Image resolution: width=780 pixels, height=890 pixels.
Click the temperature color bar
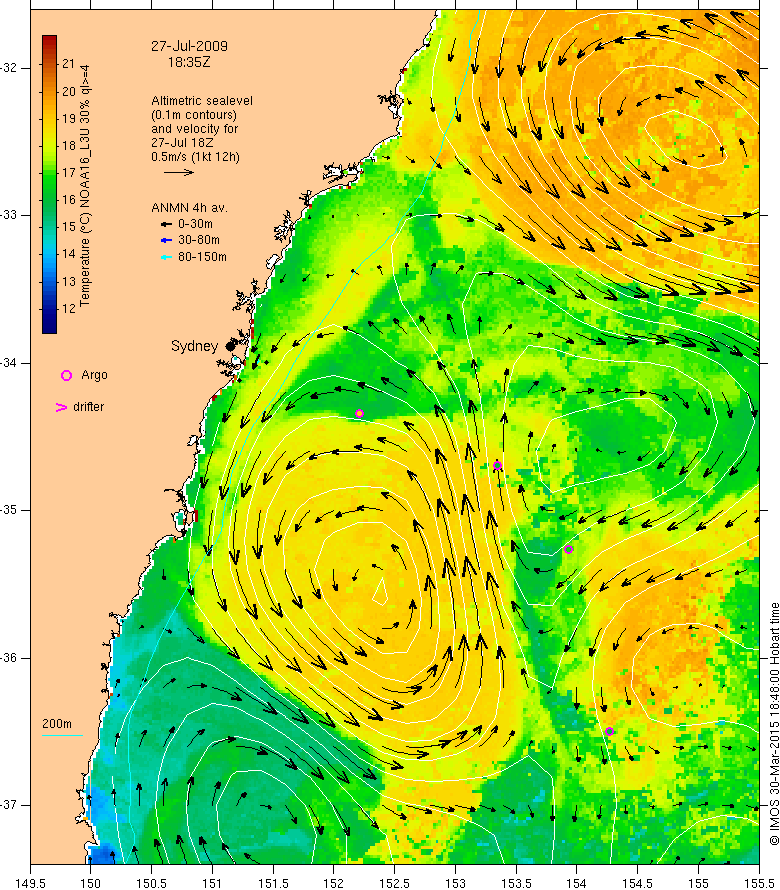tap(49, 184)
